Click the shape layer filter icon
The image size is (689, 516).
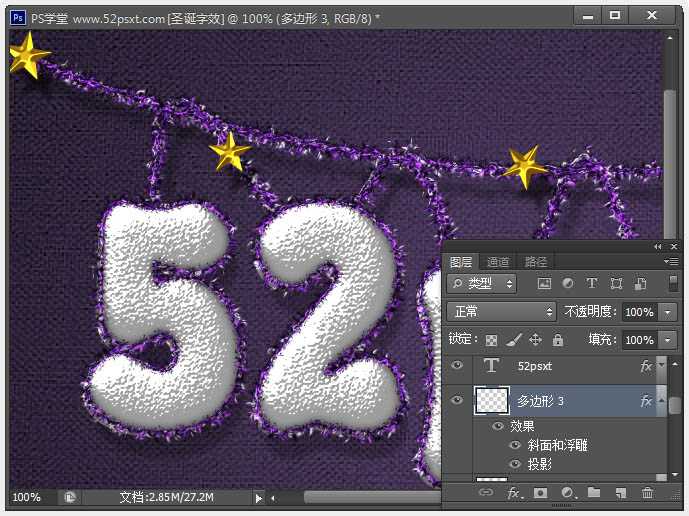click(x=616, y=283)
